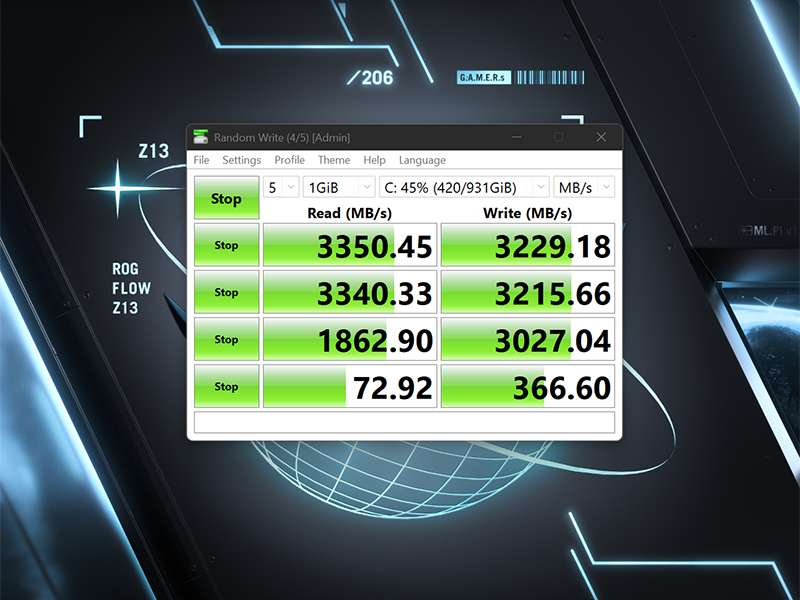This screenshot has width=800, height=600.
Task: Open the Help menu
Action: tap(374, 160)
